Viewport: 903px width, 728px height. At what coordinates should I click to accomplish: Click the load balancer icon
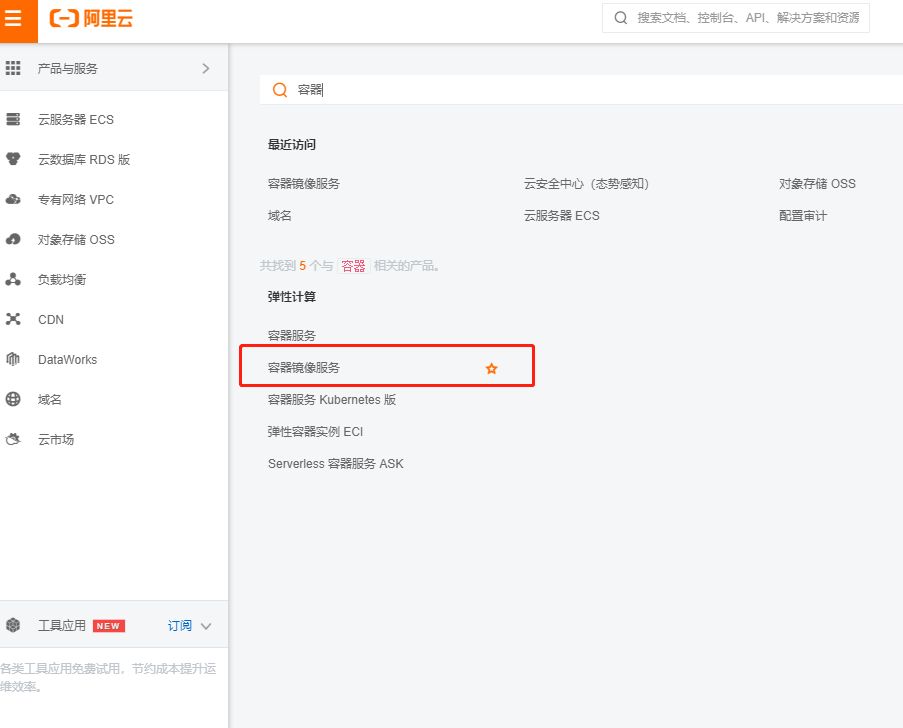tap(13, 279)
